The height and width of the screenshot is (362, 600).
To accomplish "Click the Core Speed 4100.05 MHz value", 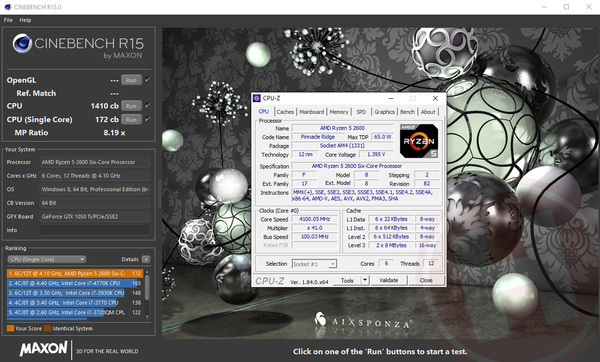I will click(x=315, y=219).
